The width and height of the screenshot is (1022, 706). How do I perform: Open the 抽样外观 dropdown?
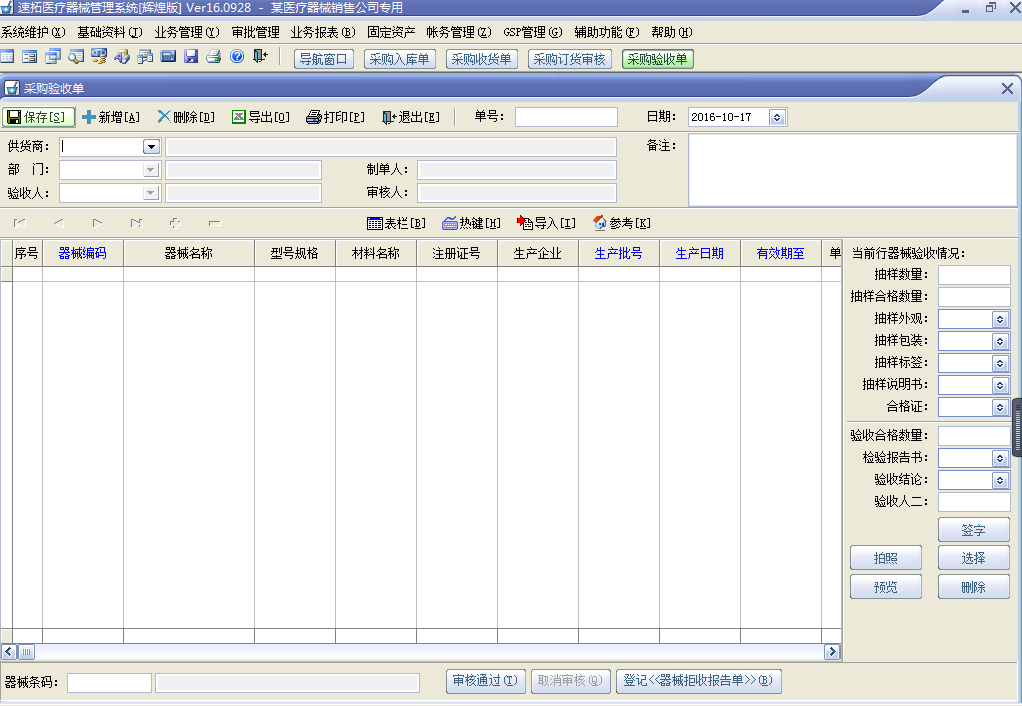pos(1000,319)
